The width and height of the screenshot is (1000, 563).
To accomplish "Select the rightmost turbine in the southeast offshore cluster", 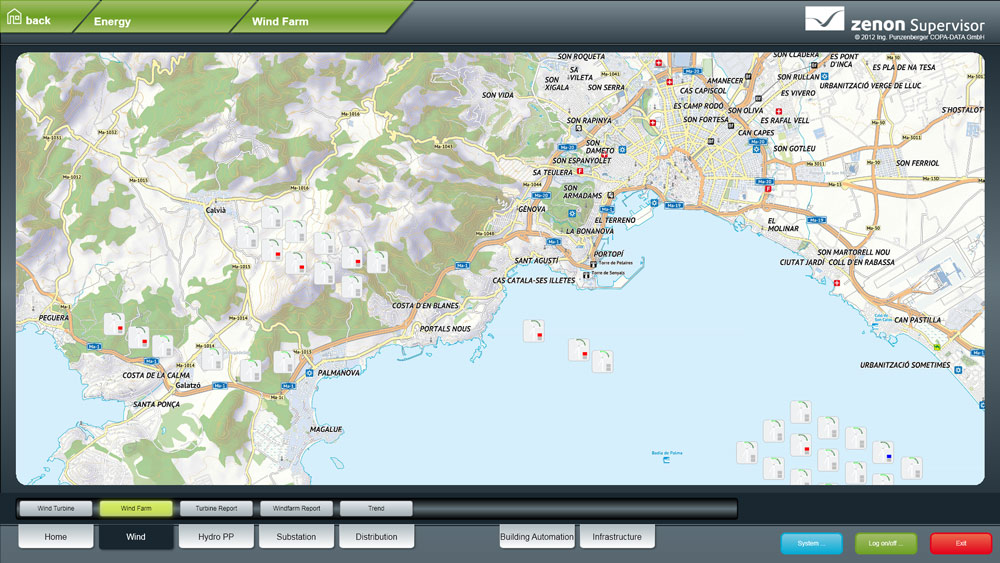I will click(x=911, y=468).
